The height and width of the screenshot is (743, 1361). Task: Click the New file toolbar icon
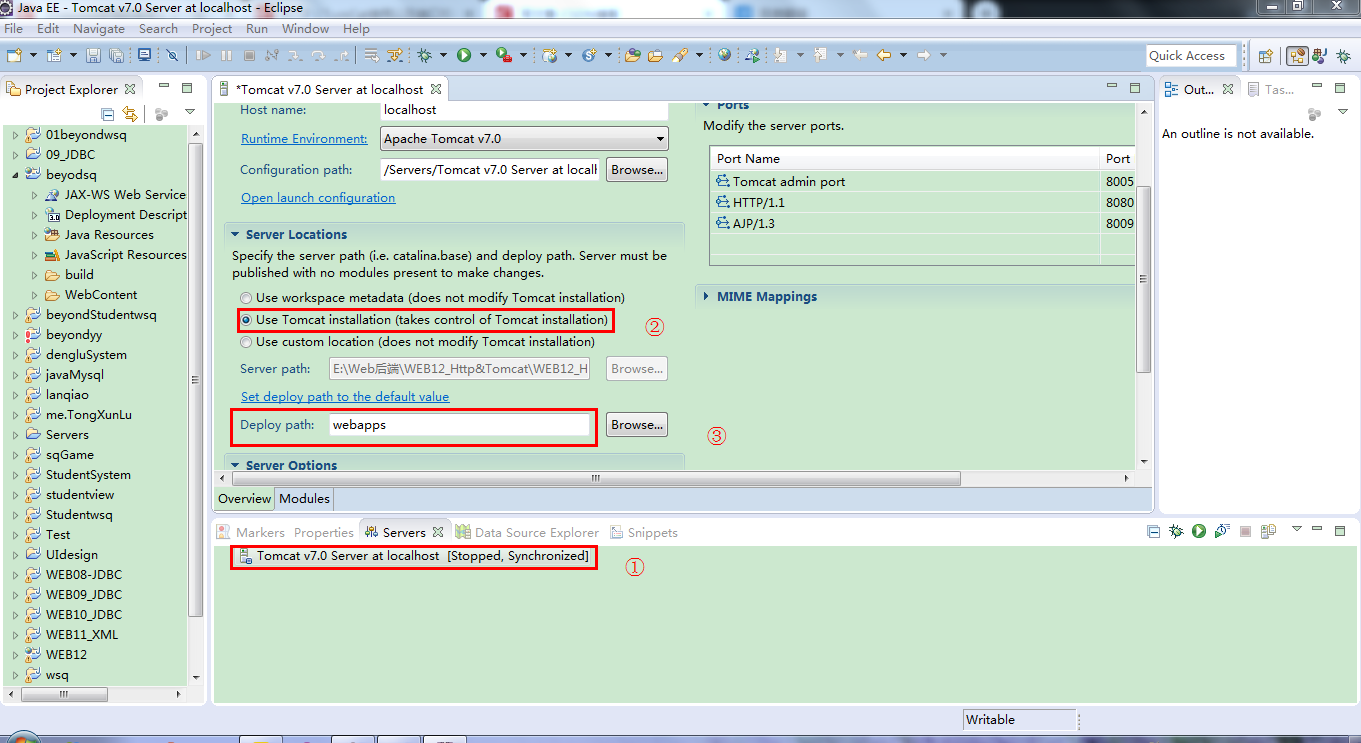point(14,55)
